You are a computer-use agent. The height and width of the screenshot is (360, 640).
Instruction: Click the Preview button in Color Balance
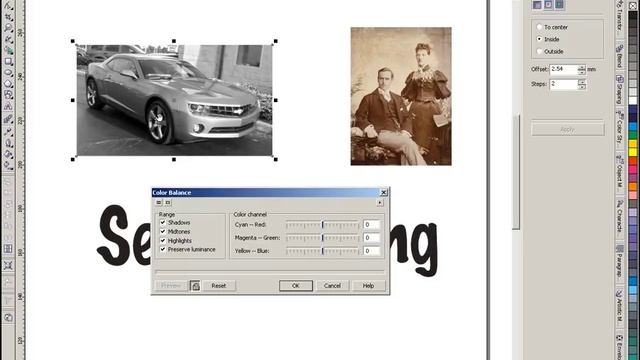pyautogui.click(x=171, y=286)
